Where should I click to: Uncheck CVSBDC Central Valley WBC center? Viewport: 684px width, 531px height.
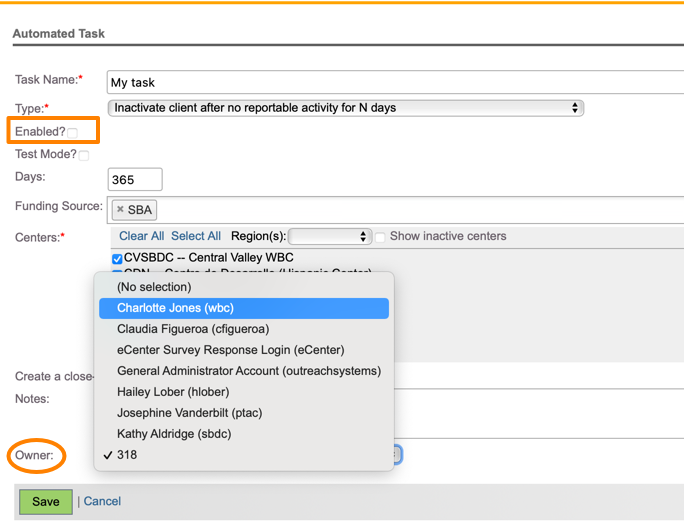pyautogui.click(x=117, y=259)
